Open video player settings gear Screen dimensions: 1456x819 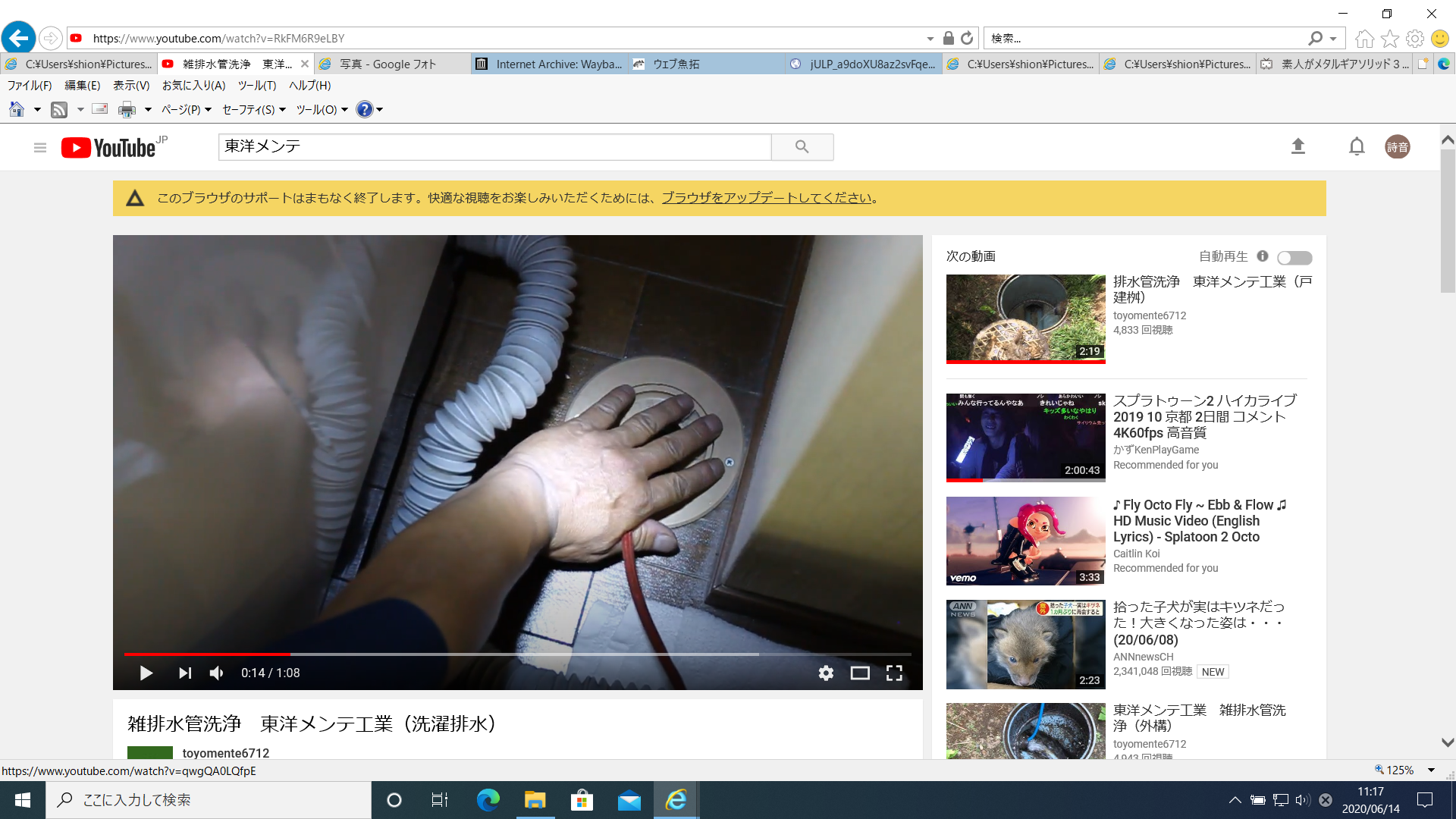click(826, 673)
